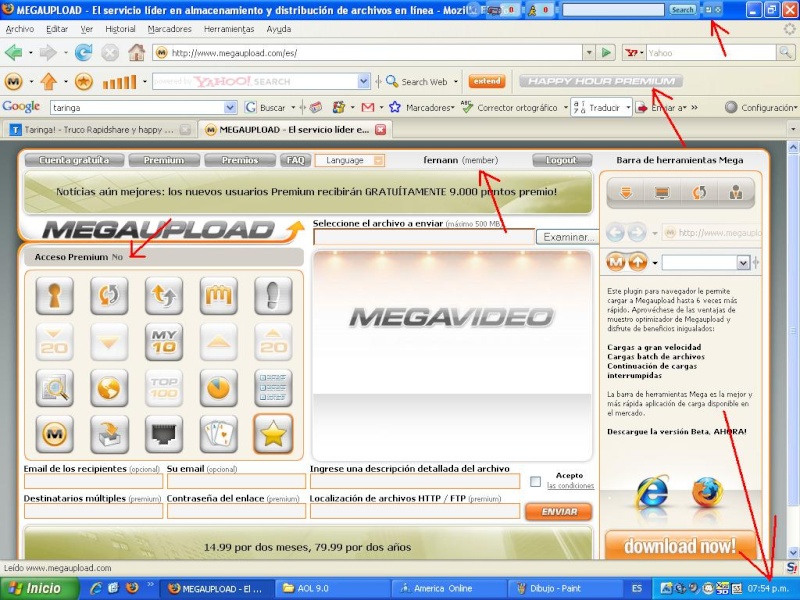The width and height of the screenshot is (800, 600).
Task: Open the TOP 100 icon
Action: pos(164,388)
